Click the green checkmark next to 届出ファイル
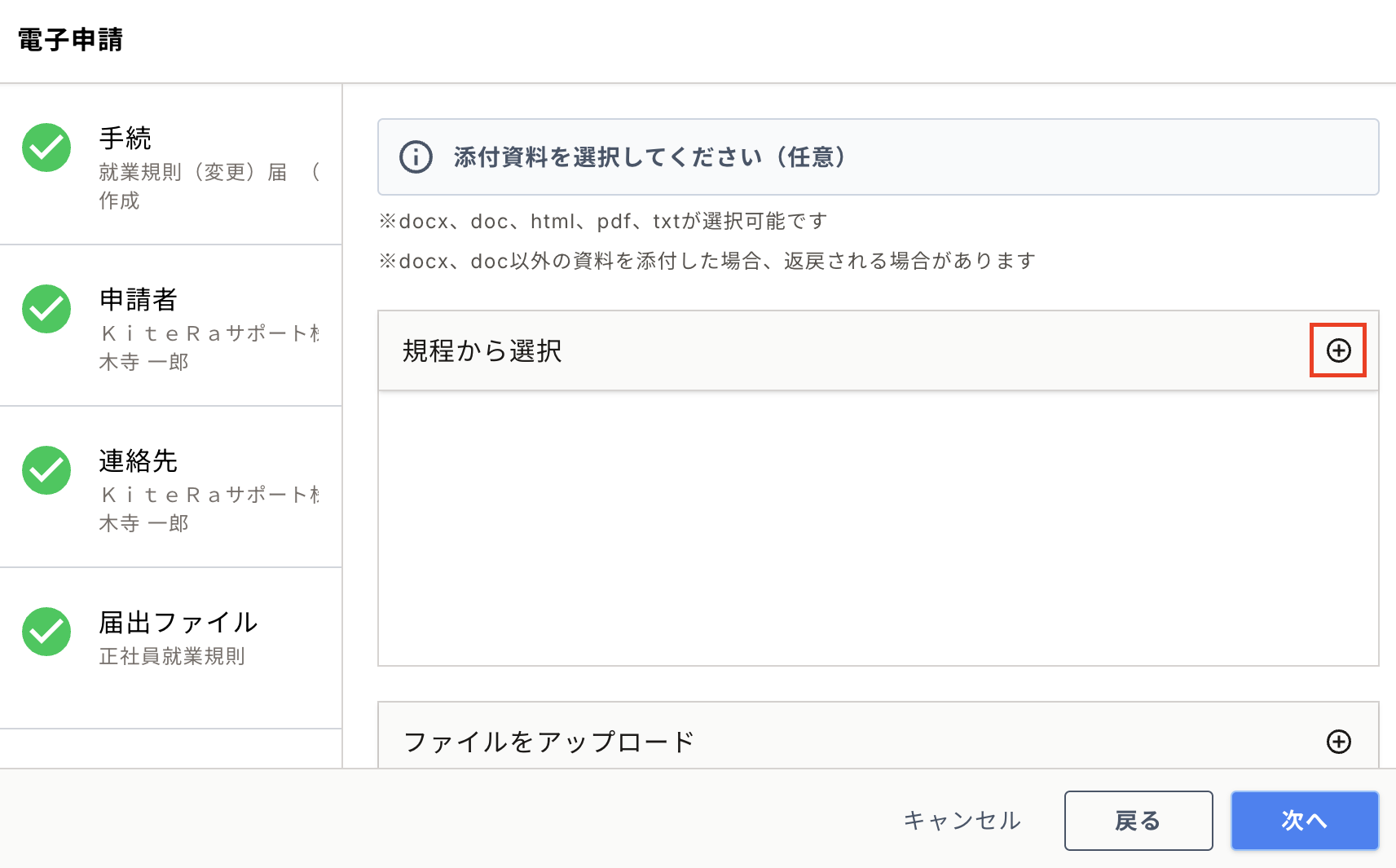 point(46,632)
